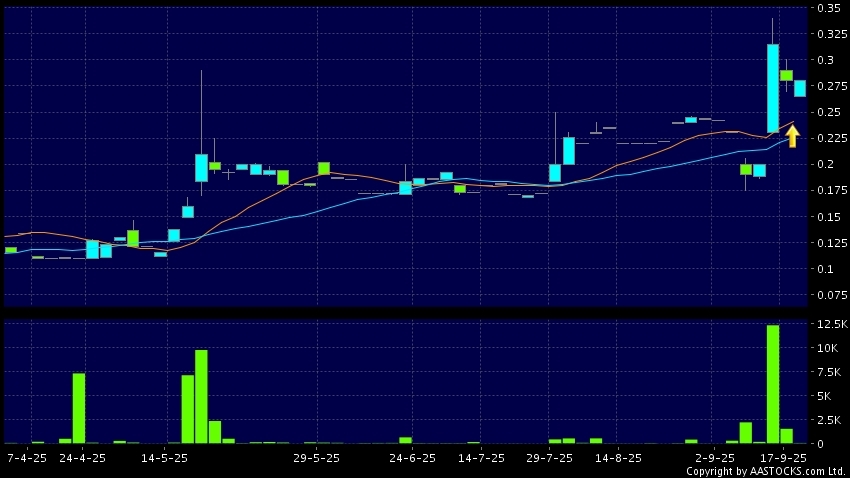Screen dimensions: 850x478
Task: Select the 0.3 price level label
Action: [826, 60]
